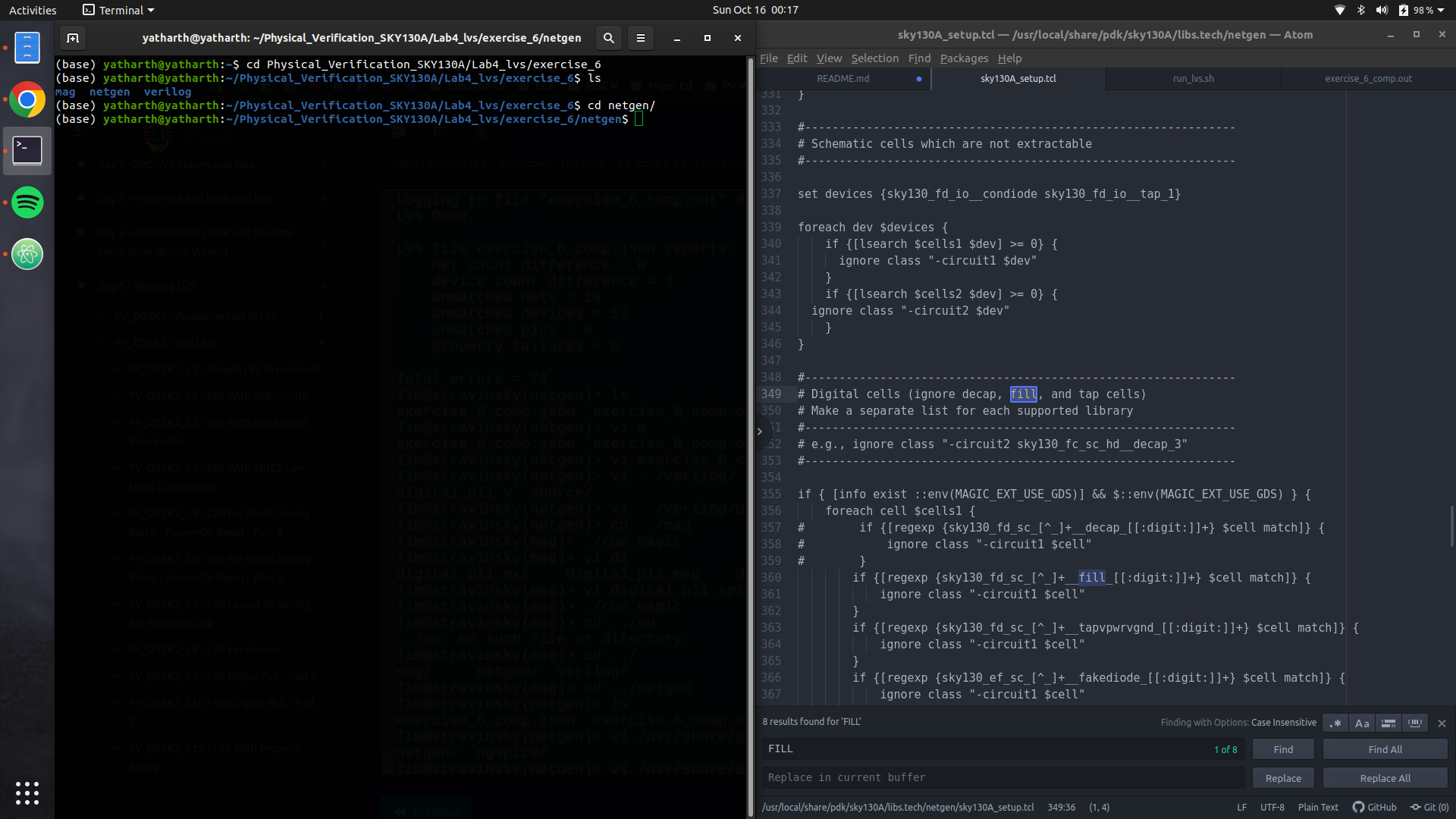
Task: Close the Atom find panel
Action: point(1442,723)
